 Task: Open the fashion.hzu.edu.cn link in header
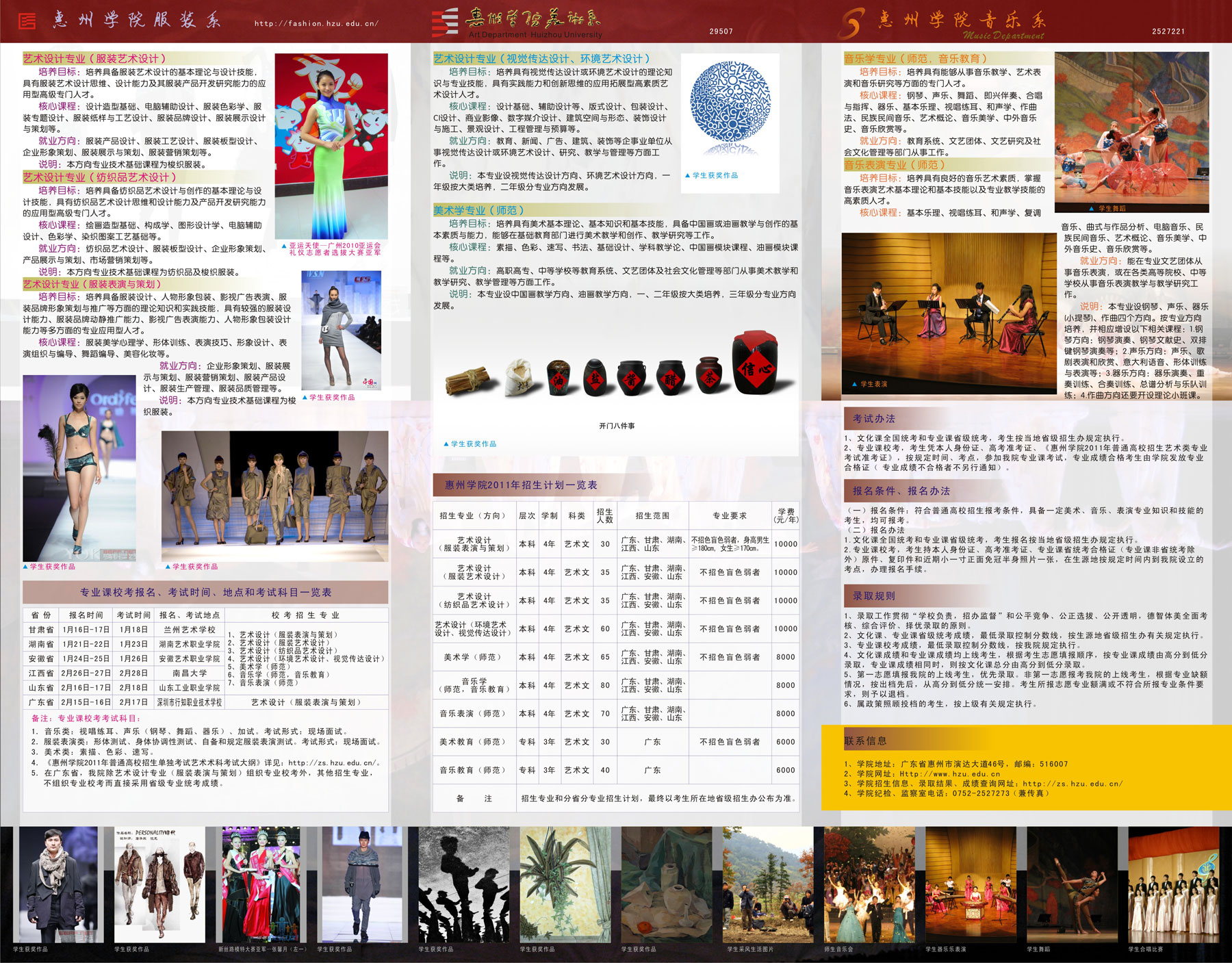coord(316,23)
